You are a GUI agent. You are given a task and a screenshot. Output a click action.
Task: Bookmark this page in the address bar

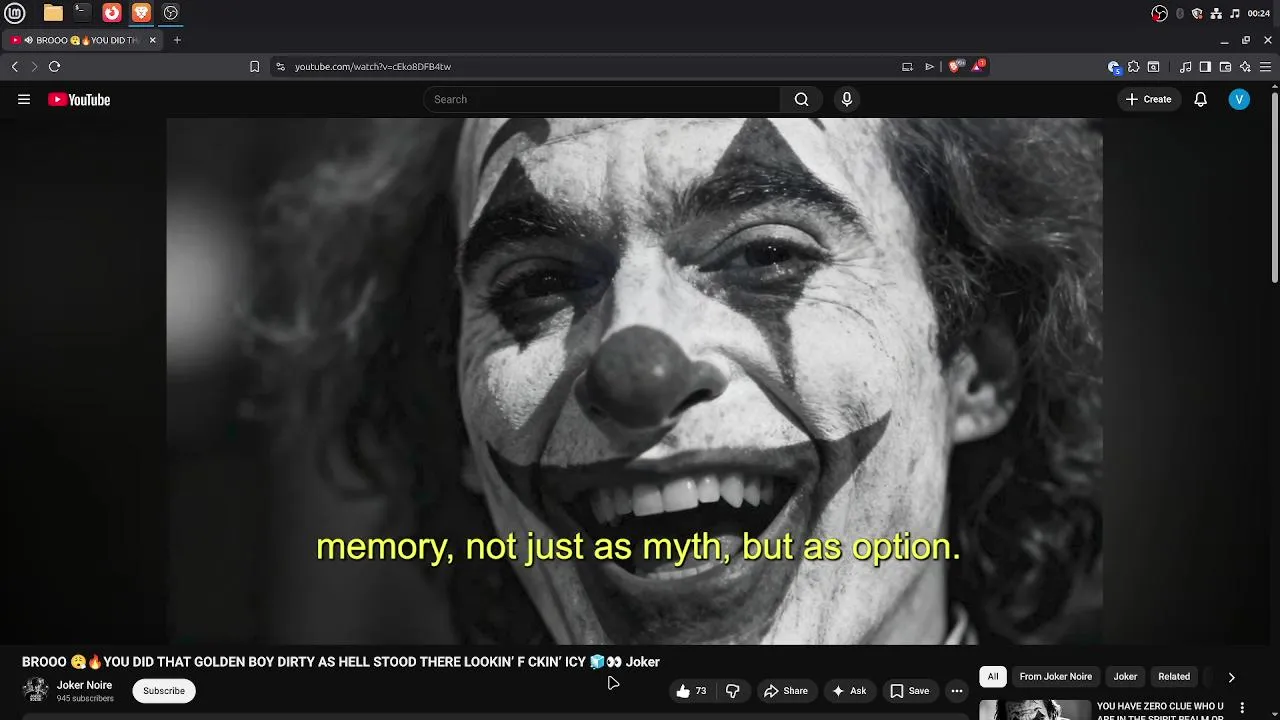point(254,66)
